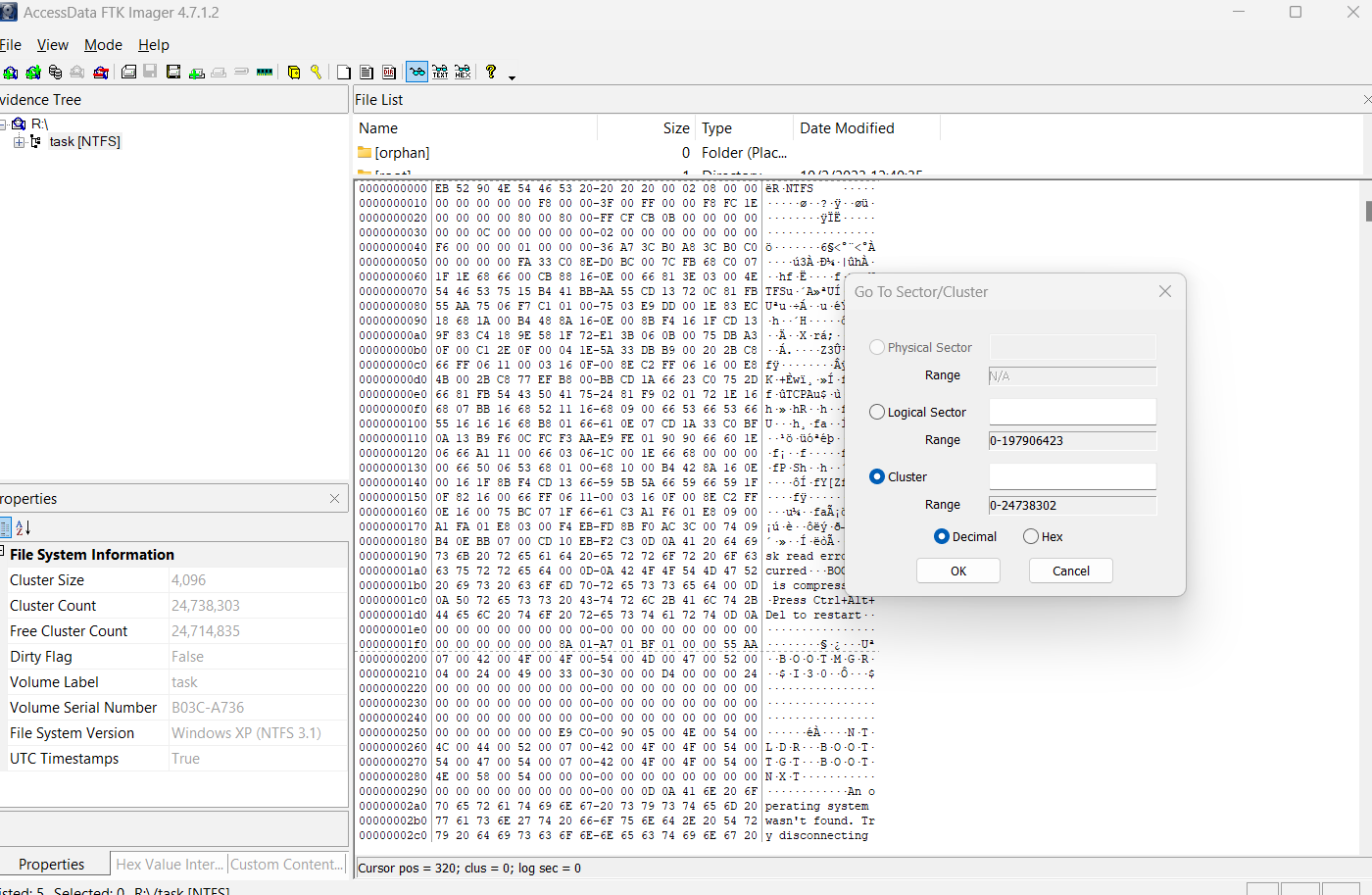The image size is (1372, 895).
Task: Open the Mode menu
Action: (103, 45)
